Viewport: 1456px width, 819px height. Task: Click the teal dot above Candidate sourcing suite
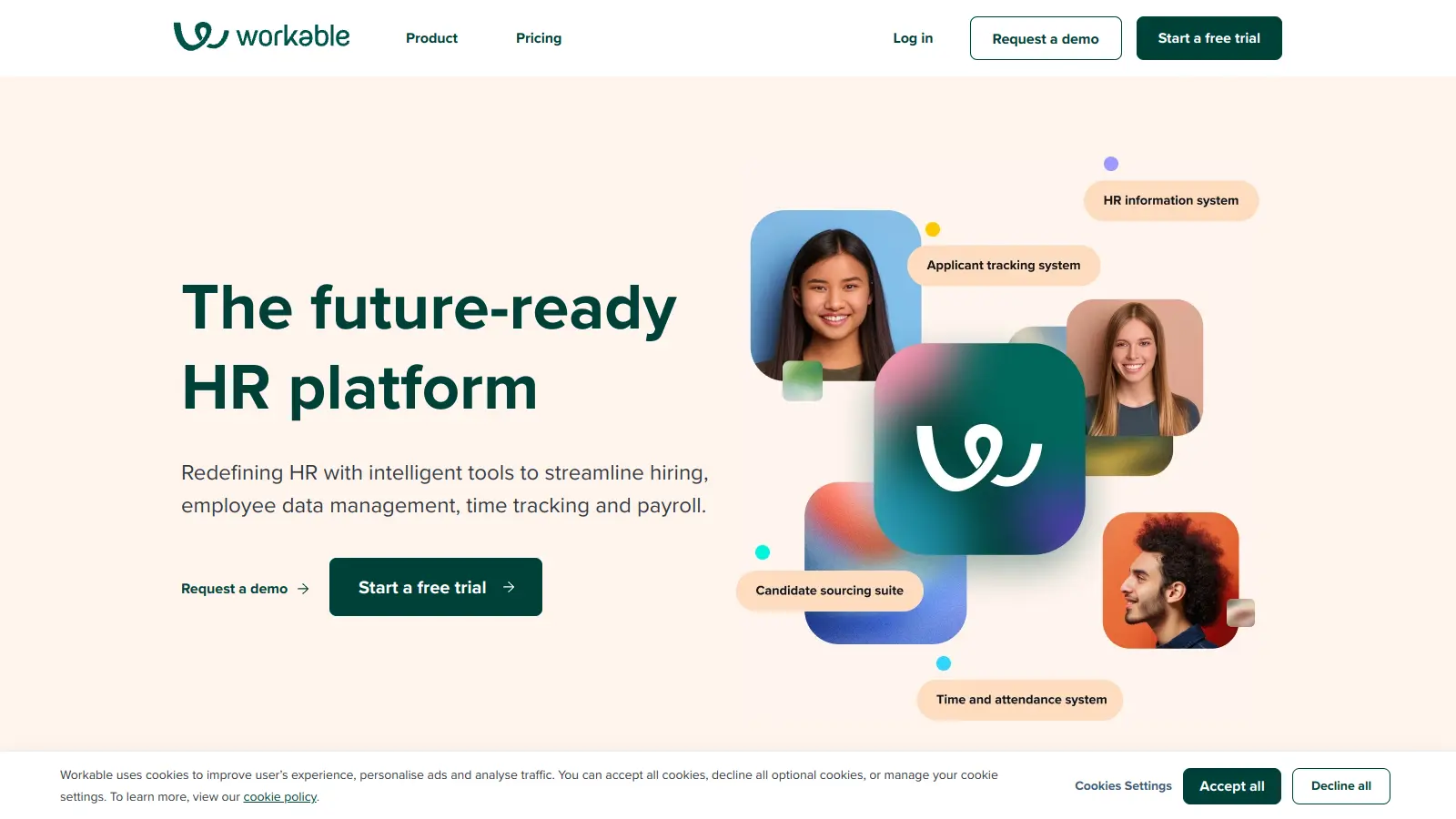tap(763, 552)
